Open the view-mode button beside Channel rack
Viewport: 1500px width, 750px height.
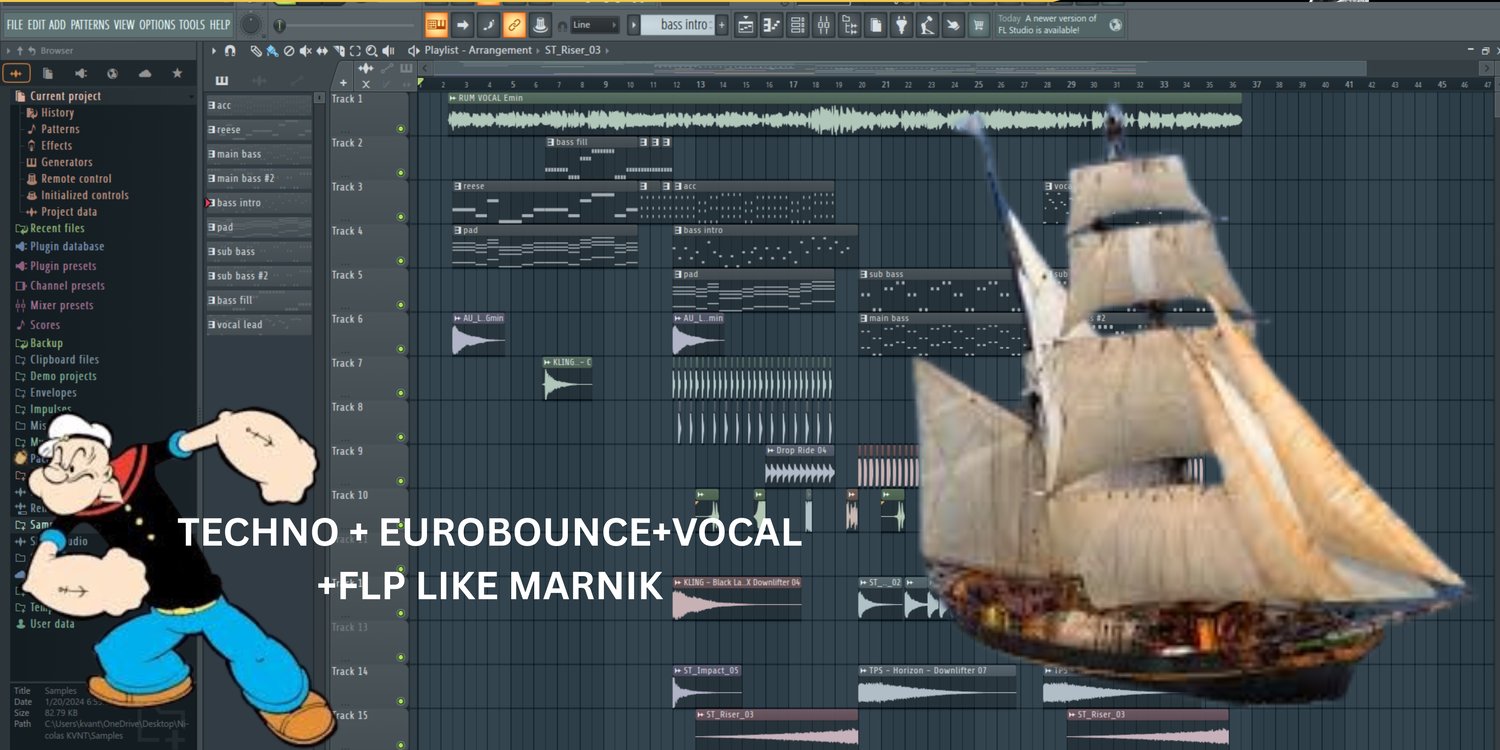coord(771,25)
